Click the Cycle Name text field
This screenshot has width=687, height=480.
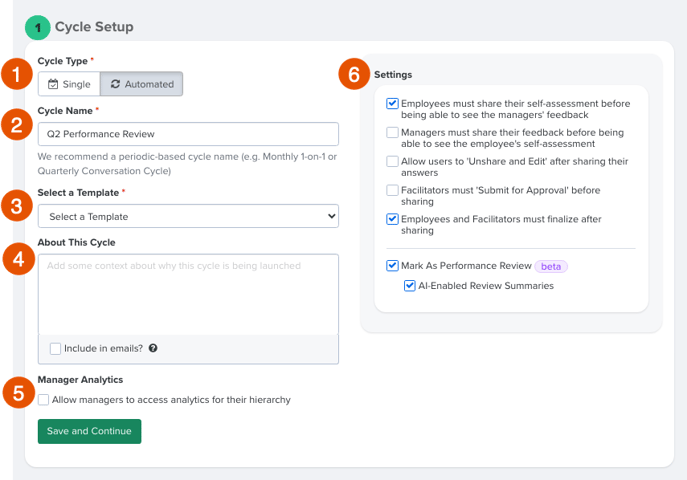tap(188, 134)
